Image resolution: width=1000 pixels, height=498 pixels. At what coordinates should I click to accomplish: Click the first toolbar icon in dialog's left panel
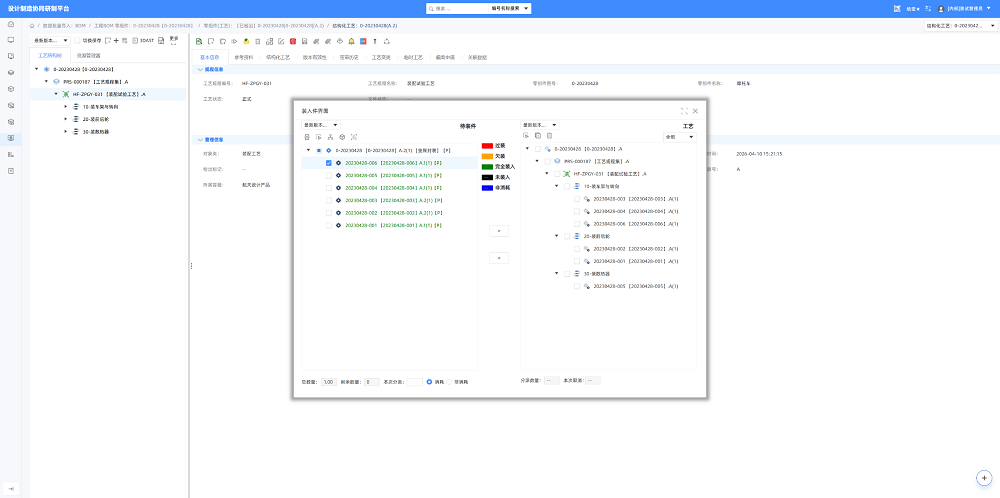(x=307, y=136)
